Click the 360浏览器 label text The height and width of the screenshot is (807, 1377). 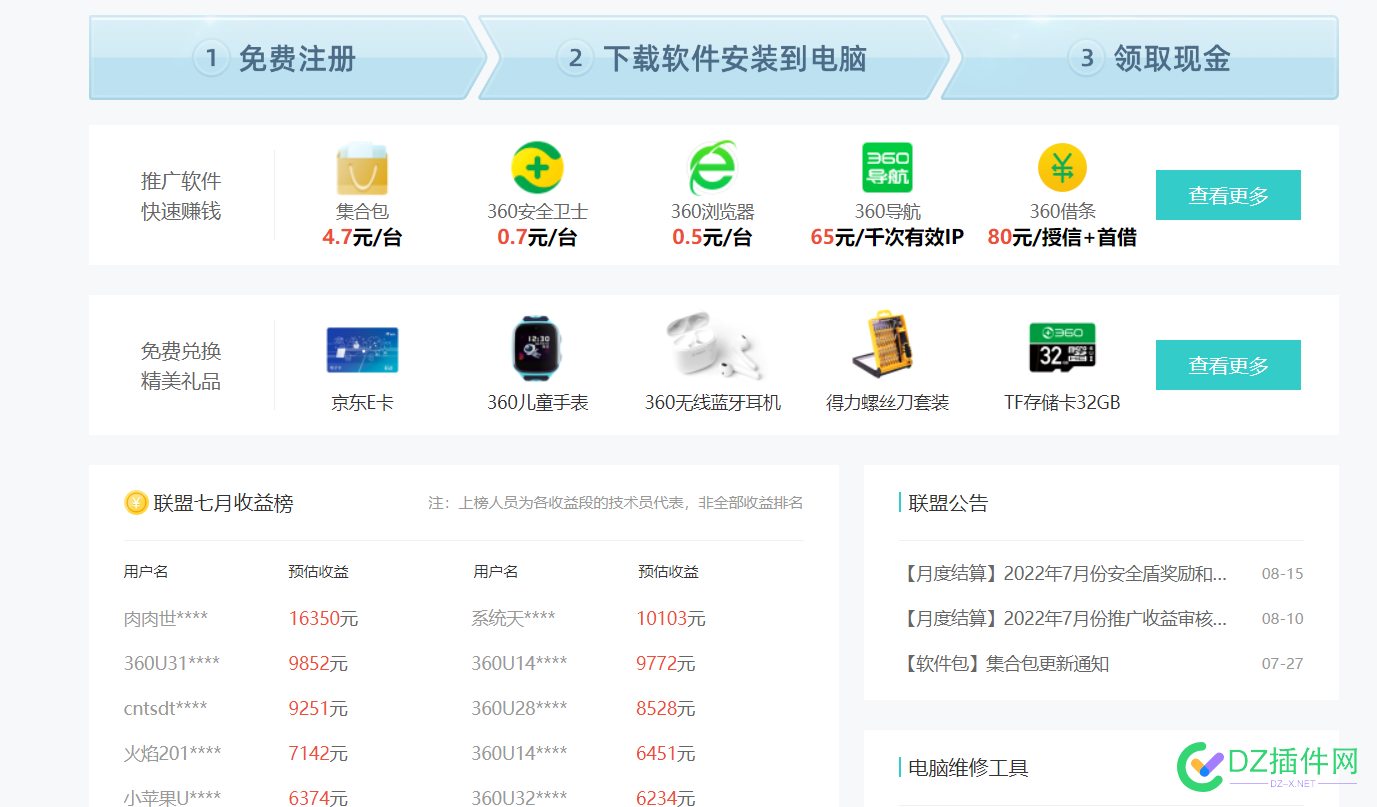click(x=712, y=212)
